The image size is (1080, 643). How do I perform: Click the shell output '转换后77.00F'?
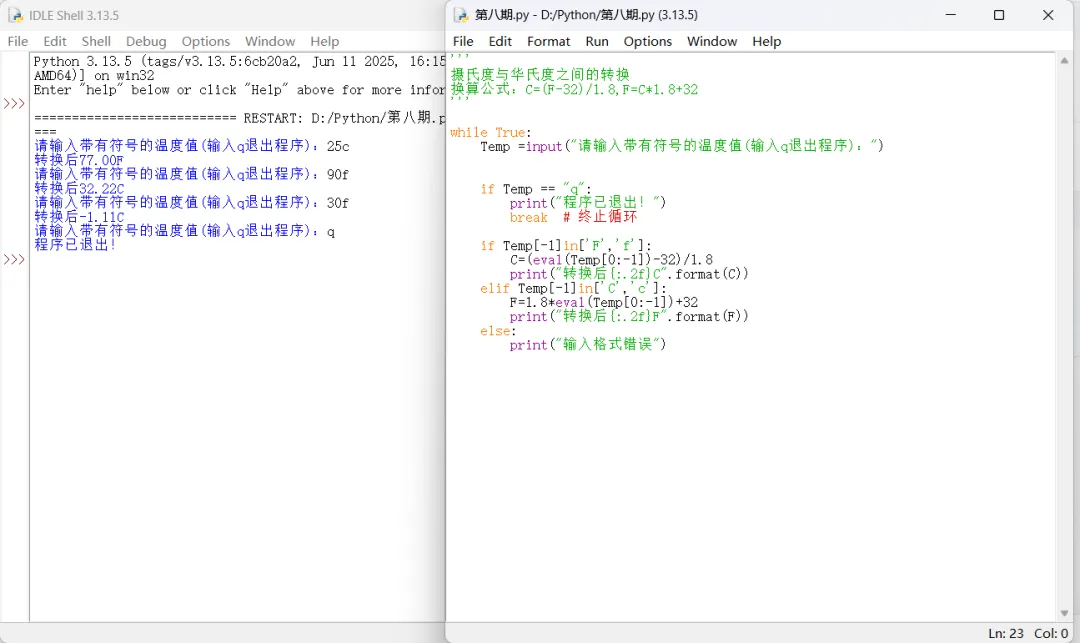pyautogui.click(x=79, y=160)
